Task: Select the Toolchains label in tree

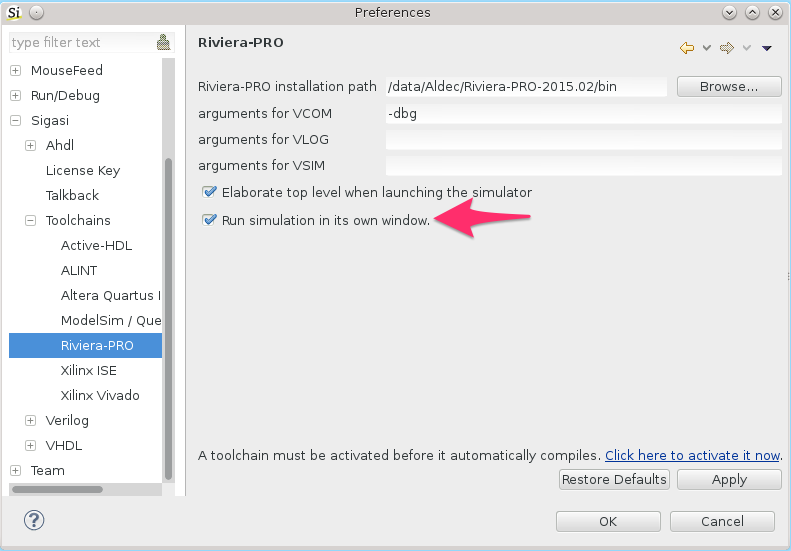Action: (78, 221)
